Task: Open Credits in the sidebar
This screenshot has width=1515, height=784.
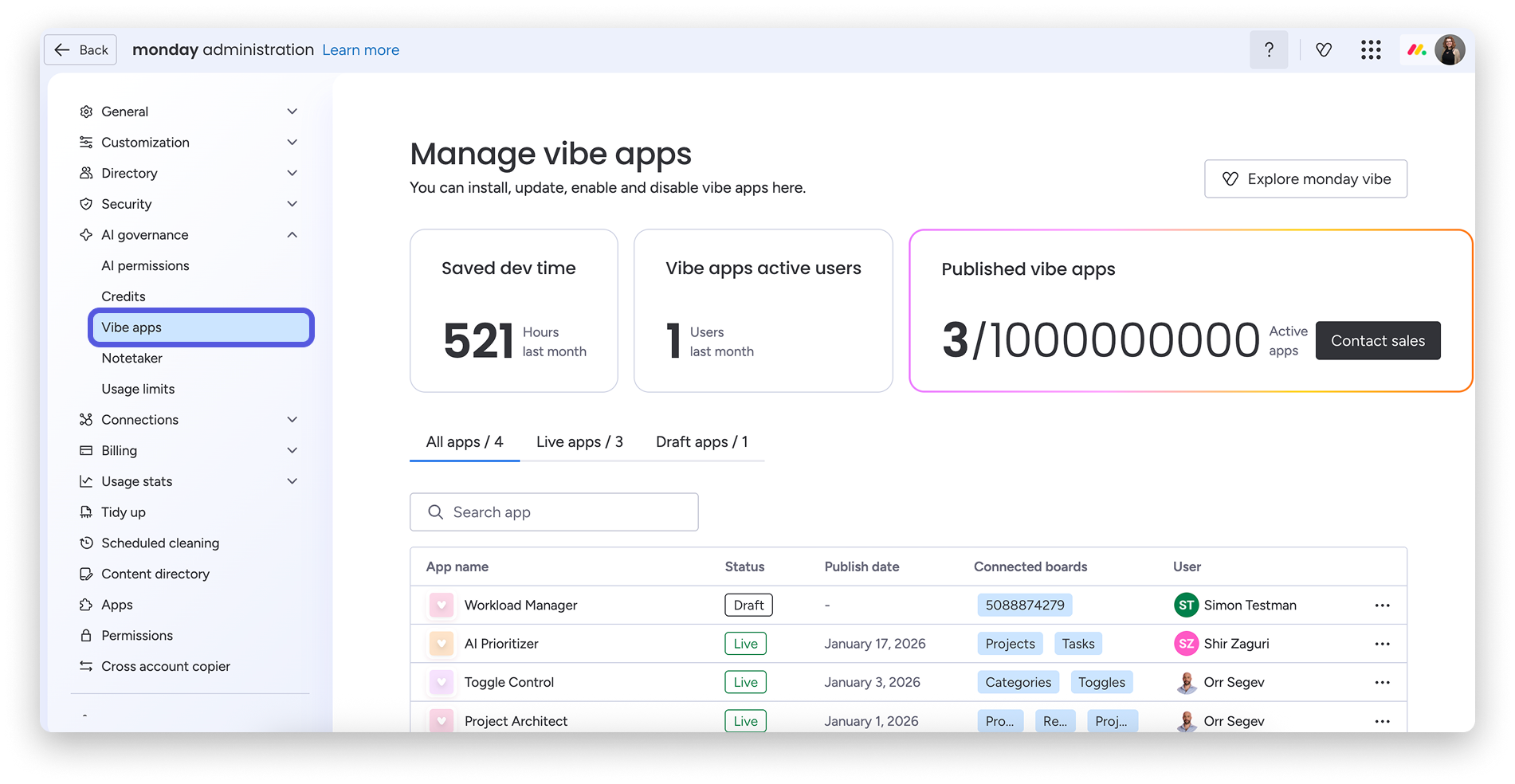Action: pyautogui.click(x=124, y=296)
